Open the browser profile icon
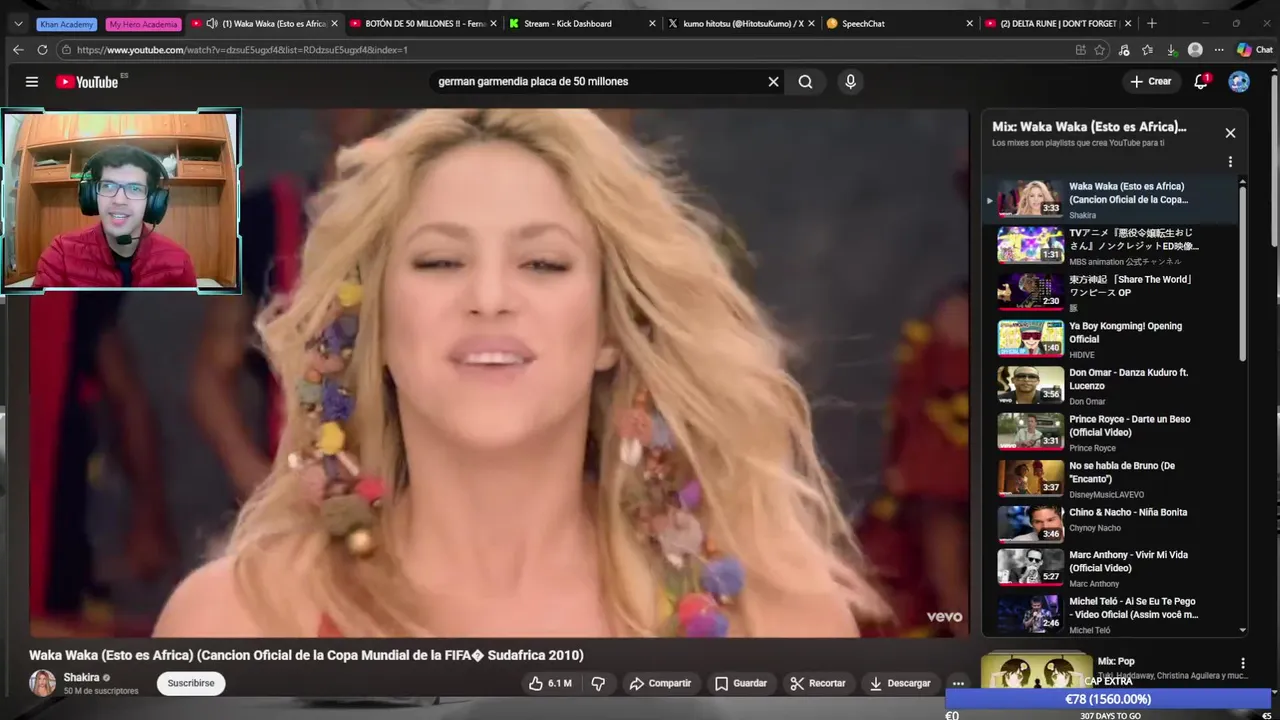This screenshot has height=720, width=1280. point(1195,49)
